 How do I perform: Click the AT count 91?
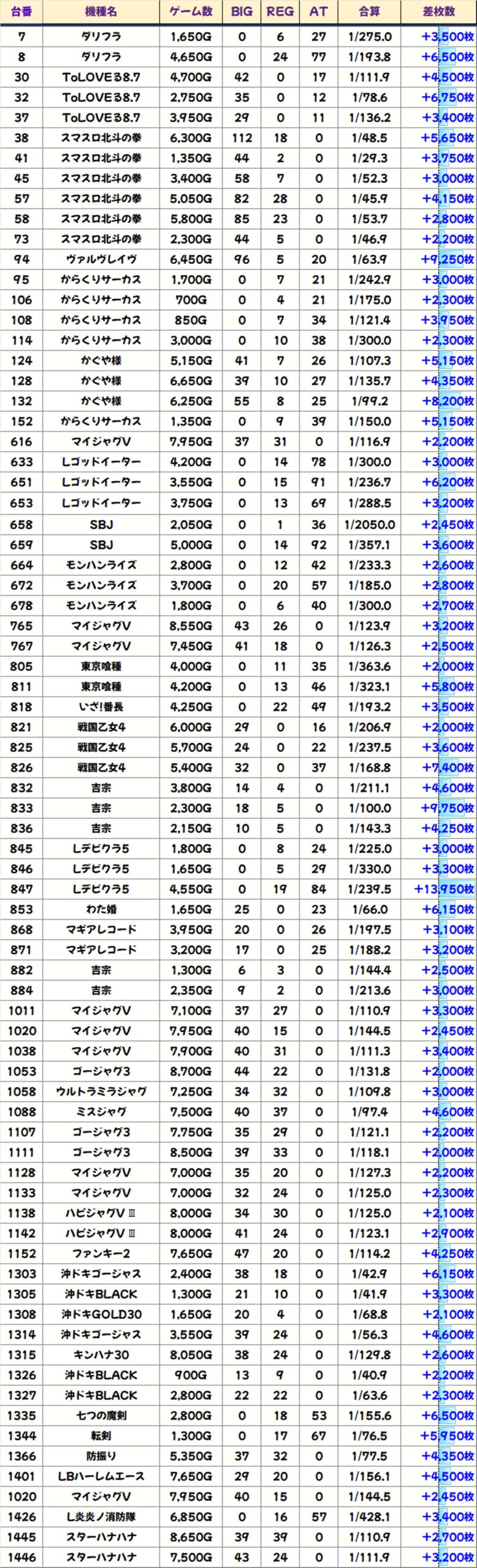pyautogui.click(x=318, y=482)
